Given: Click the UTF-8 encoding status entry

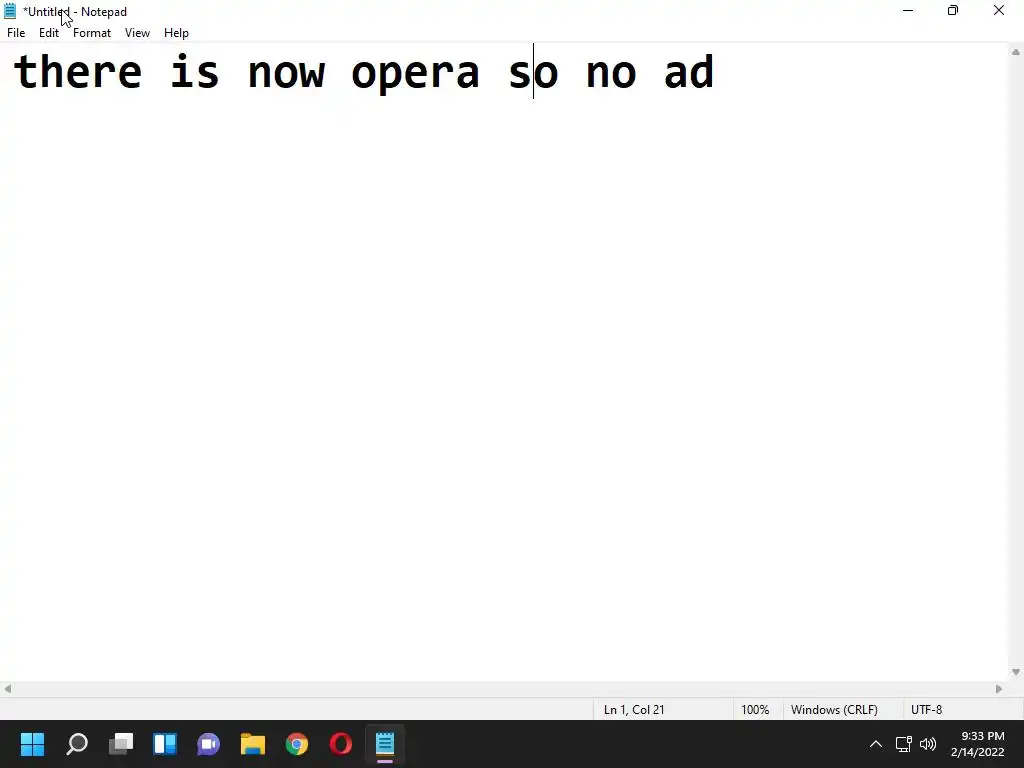Looking at the screenshot, I should point(926,710).
